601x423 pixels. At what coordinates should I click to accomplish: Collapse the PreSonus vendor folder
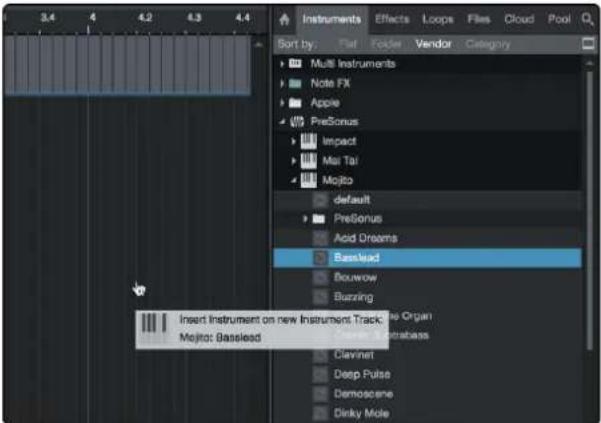[x=282, y=122]
